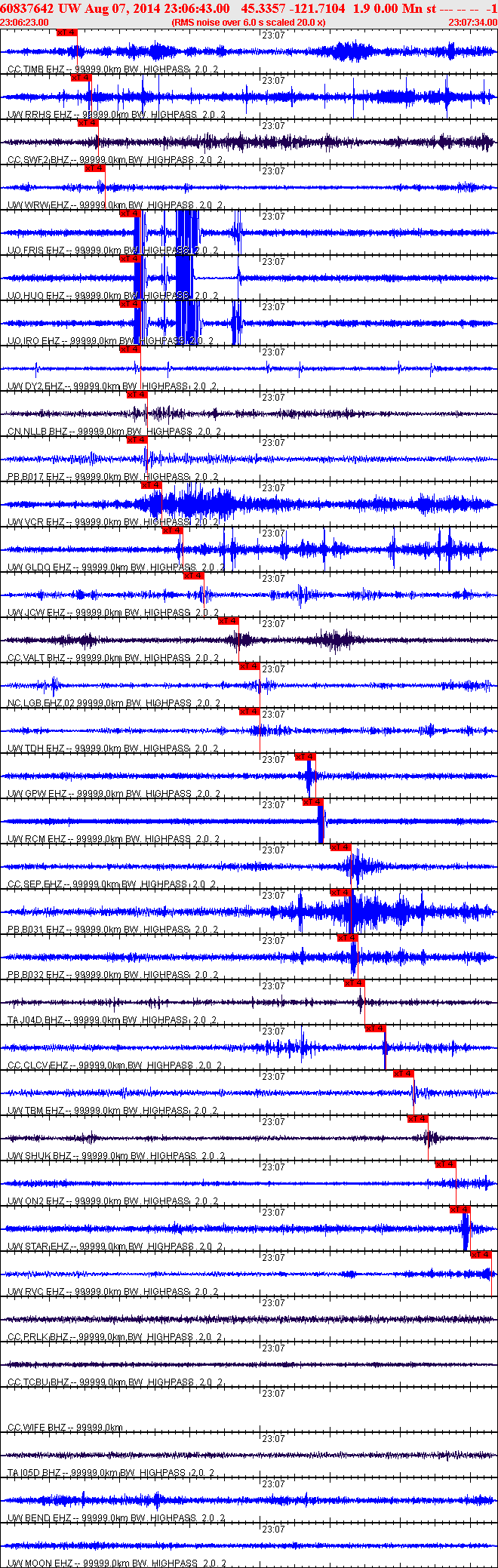
Task: Select the red pick marker on the UW.VCR trace
Action: pyautogui.click(x=152, y=485)
